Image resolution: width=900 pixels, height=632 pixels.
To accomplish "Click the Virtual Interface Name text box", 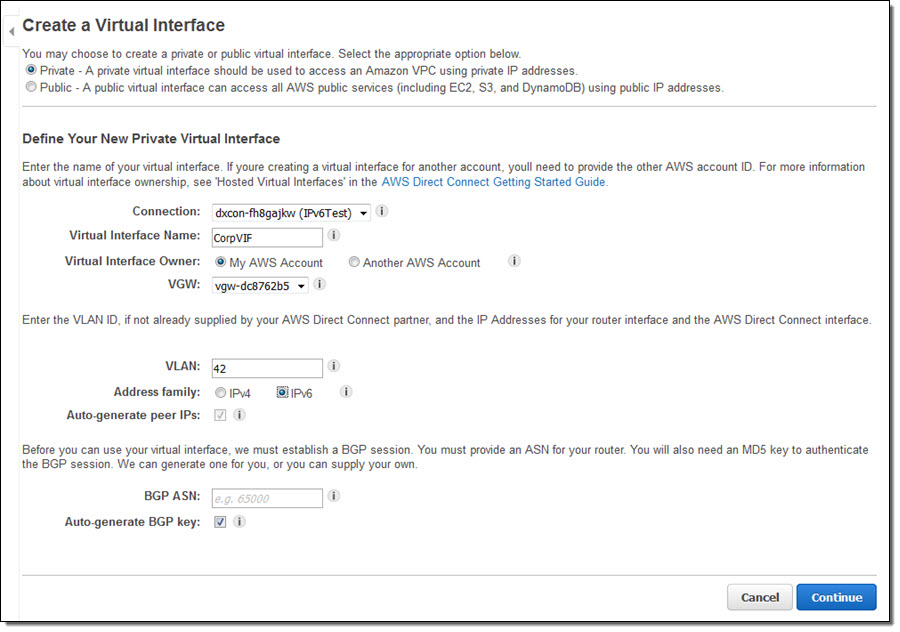I will (x=266, y=237).
